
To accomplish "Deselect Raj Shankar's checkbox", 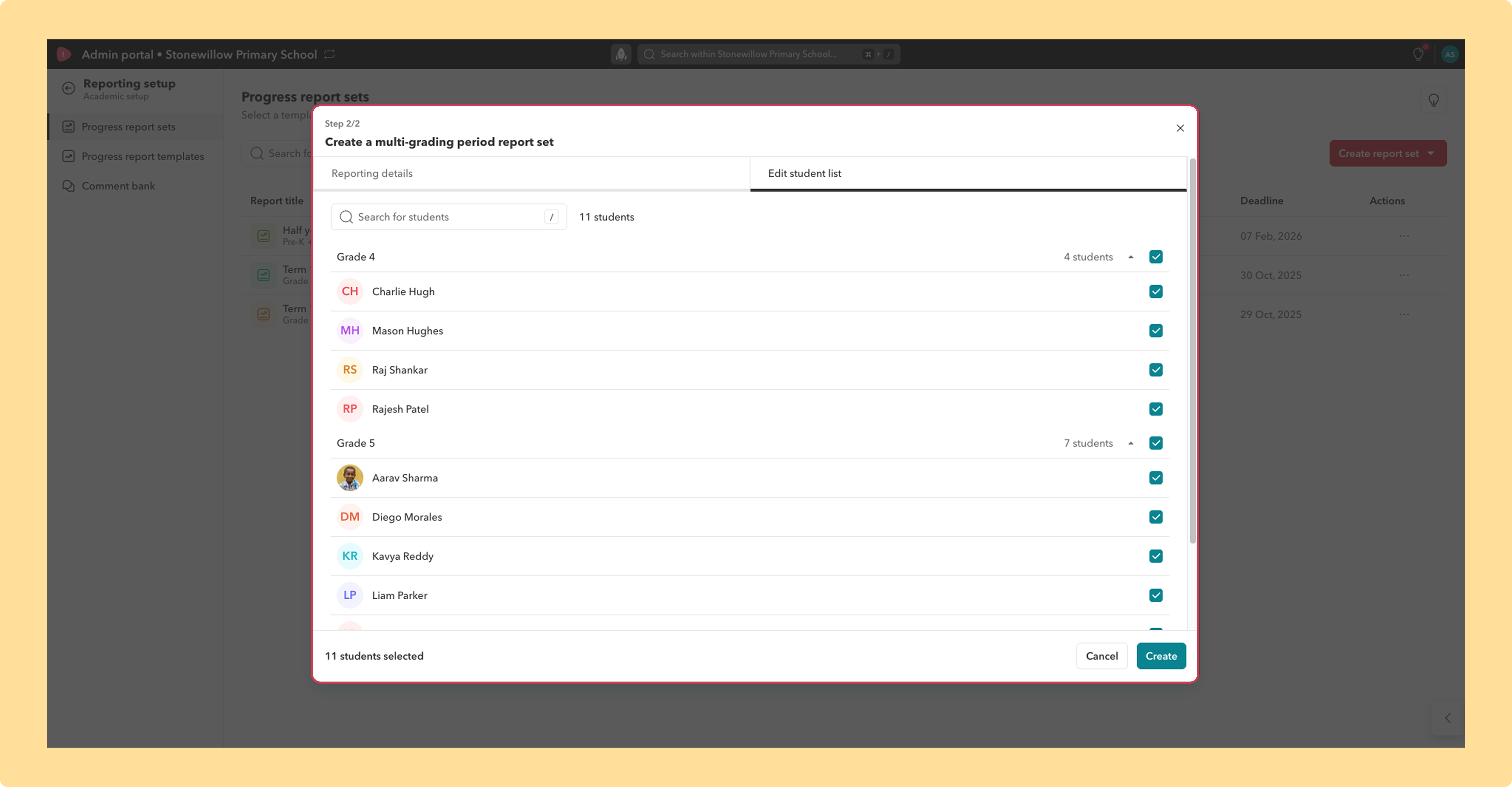I will (1156, 370).
